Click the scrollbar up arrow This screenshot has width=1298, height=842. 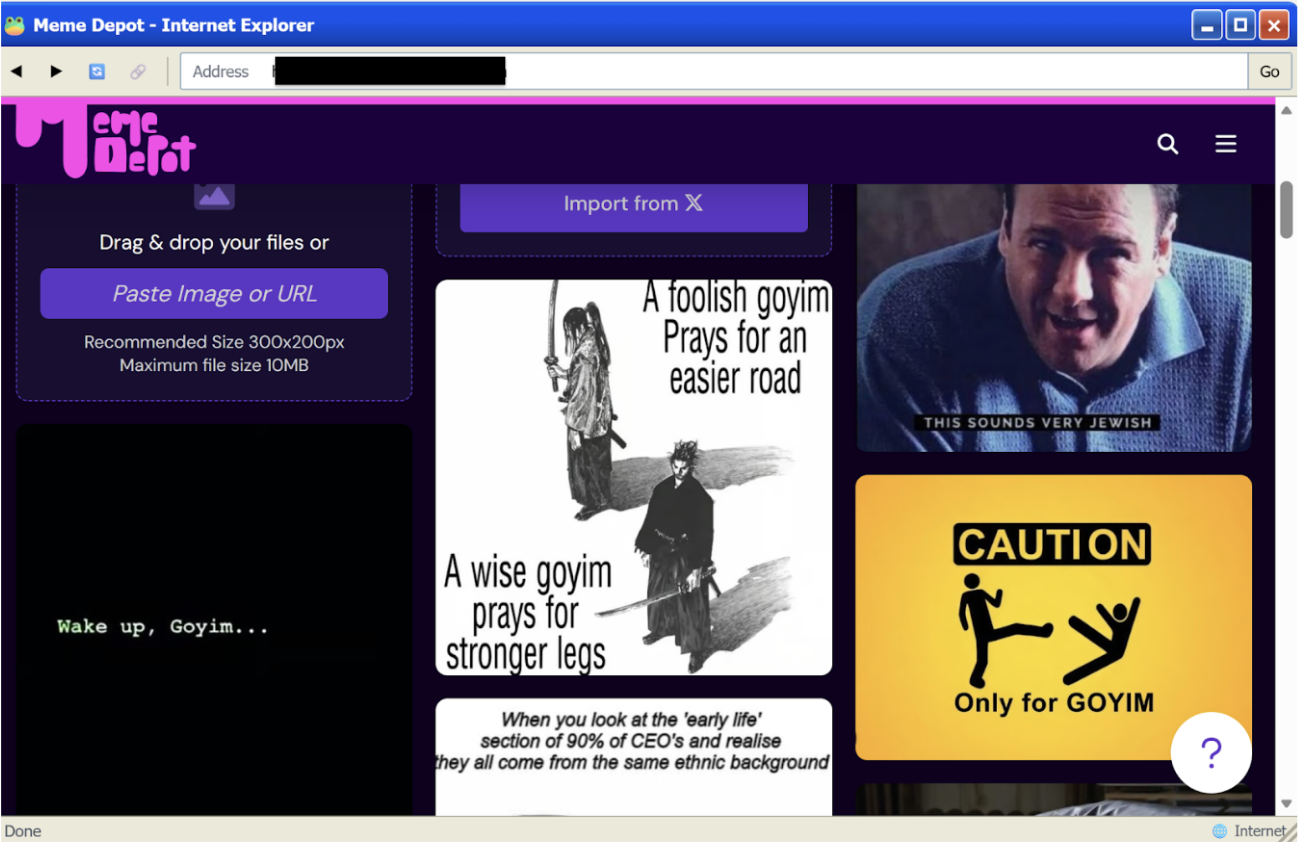pos(1286,111)
